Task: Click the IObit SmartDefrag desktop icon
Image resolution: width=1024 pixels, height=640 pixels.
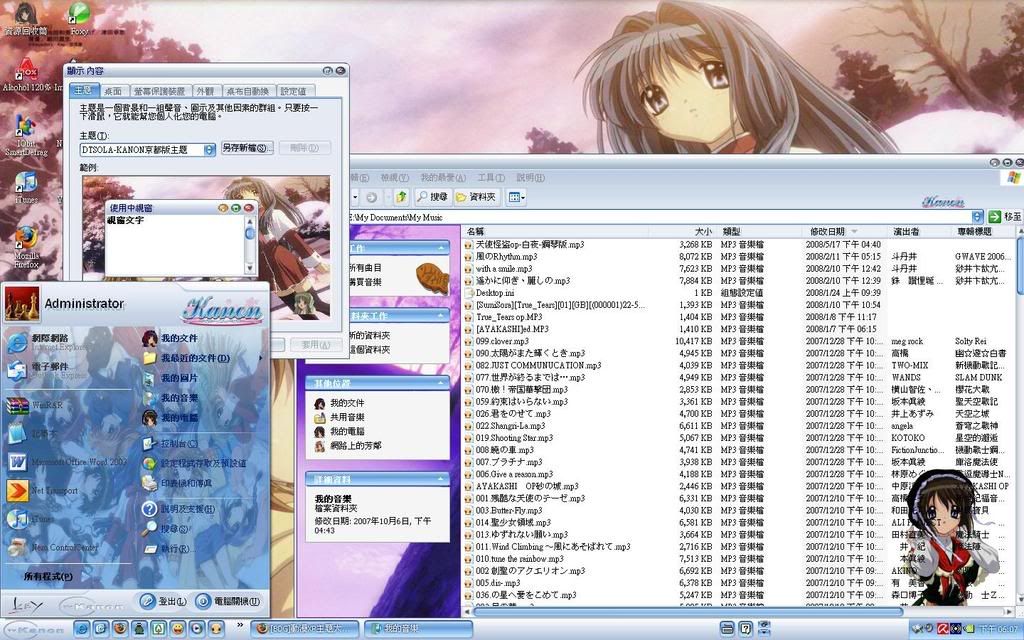Action: coord(26,136)
